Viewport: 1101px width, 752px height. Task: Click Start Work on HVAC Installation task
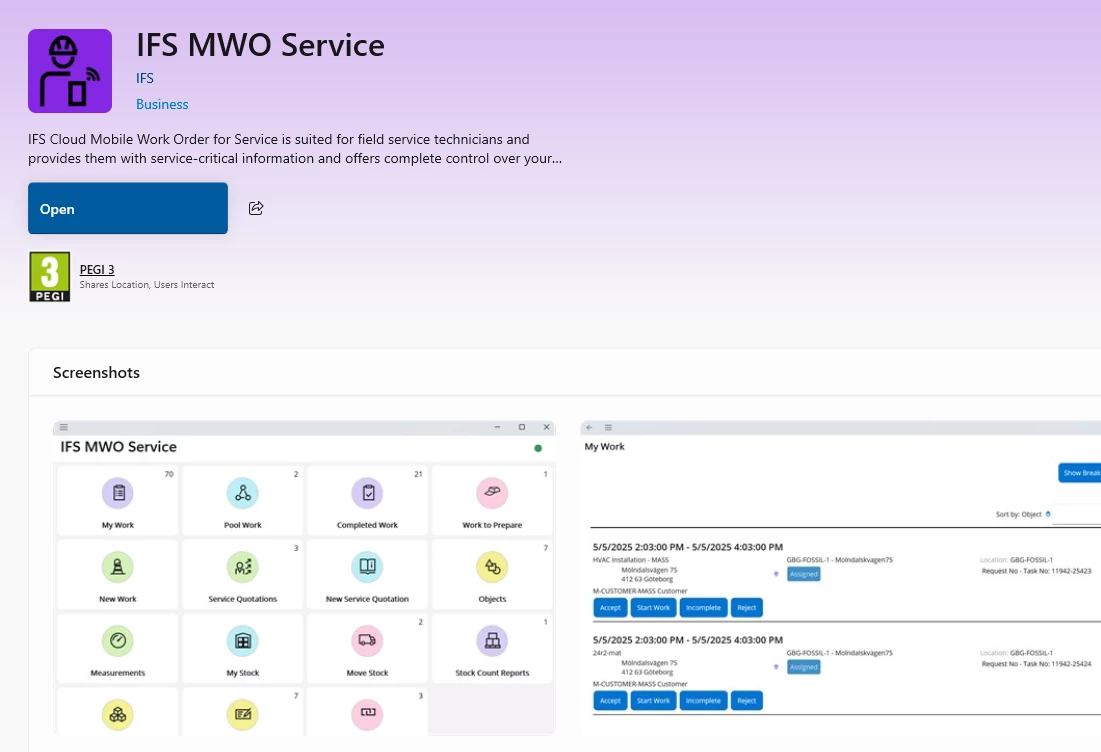(x=654, y=607)
